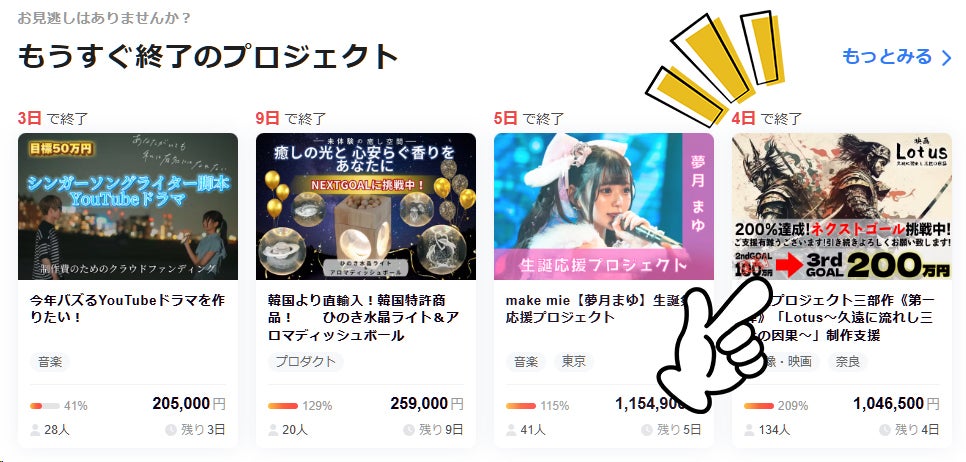This screenshot has height=462, width=966.
Task: Click the chevron arrow beside もっとみる
Action: pos(947,58)
